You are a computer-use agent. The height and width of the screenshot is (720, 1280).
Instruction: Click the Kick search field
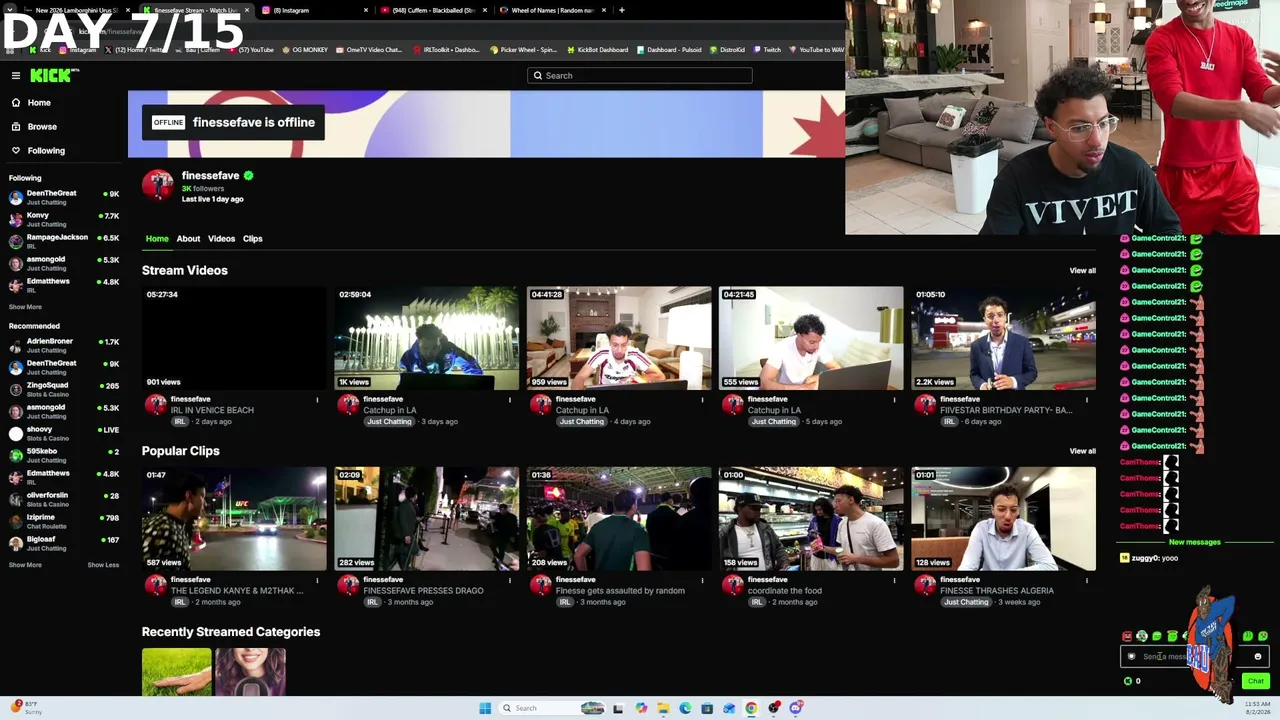click(640, 75)
